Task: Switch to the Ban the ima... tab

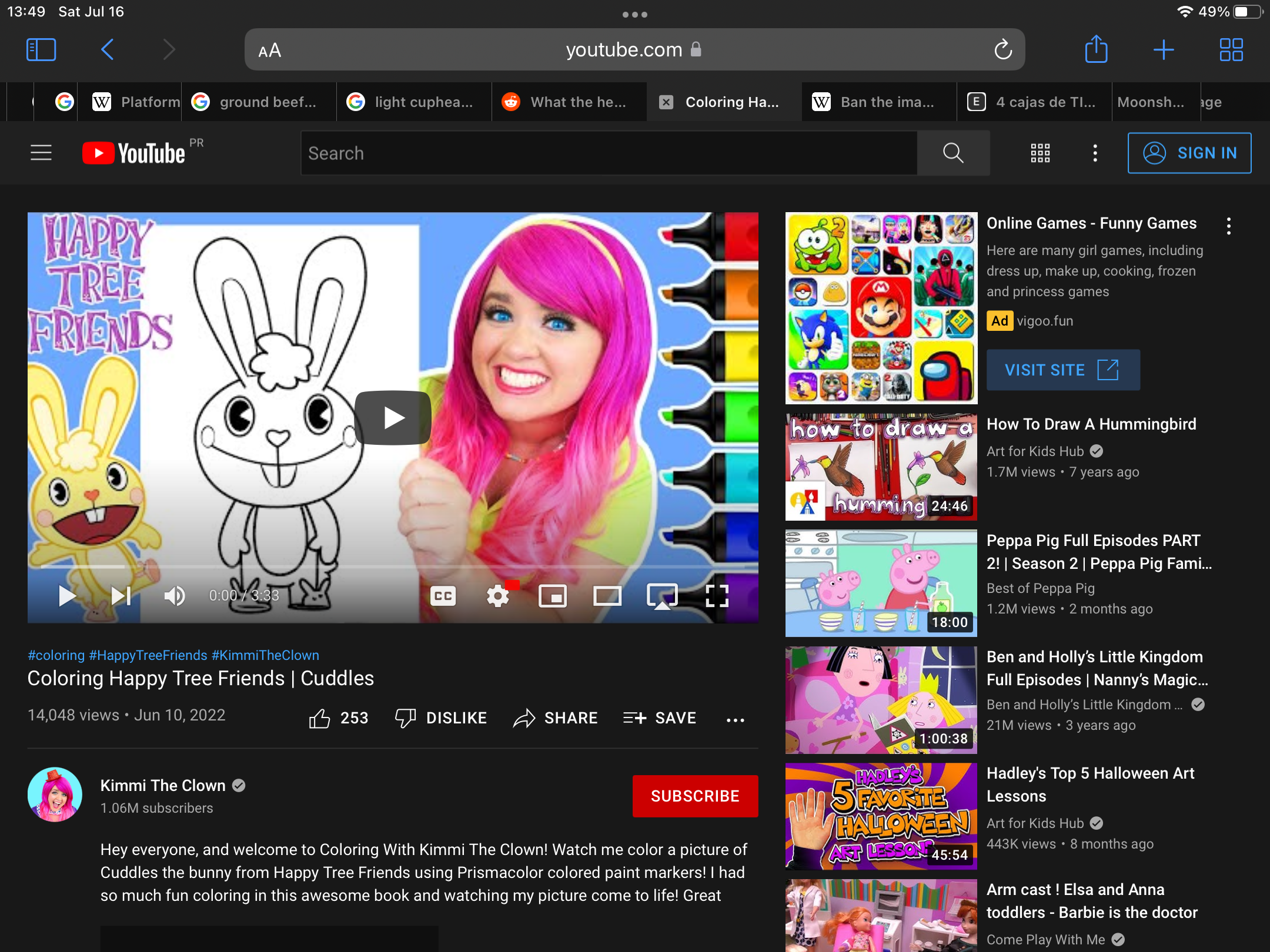Action: tap(880, 102)
